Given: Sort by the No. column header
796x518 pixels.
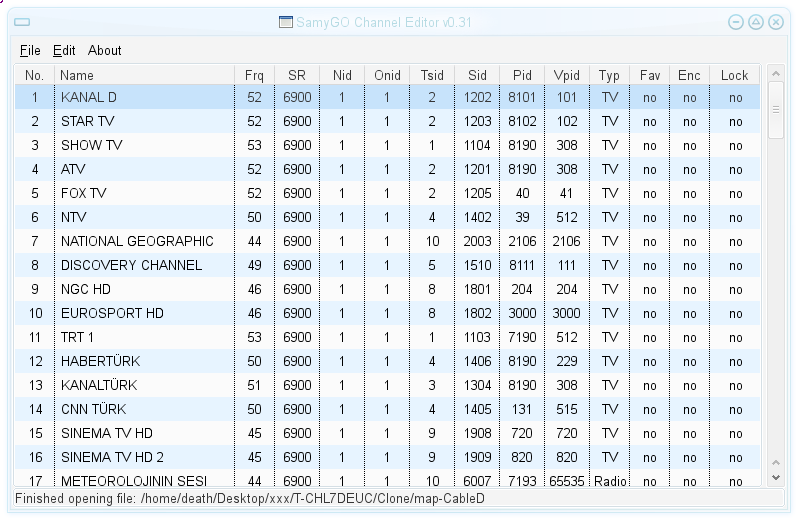Looking at the screenshot, I should click(x=35, y=75).
